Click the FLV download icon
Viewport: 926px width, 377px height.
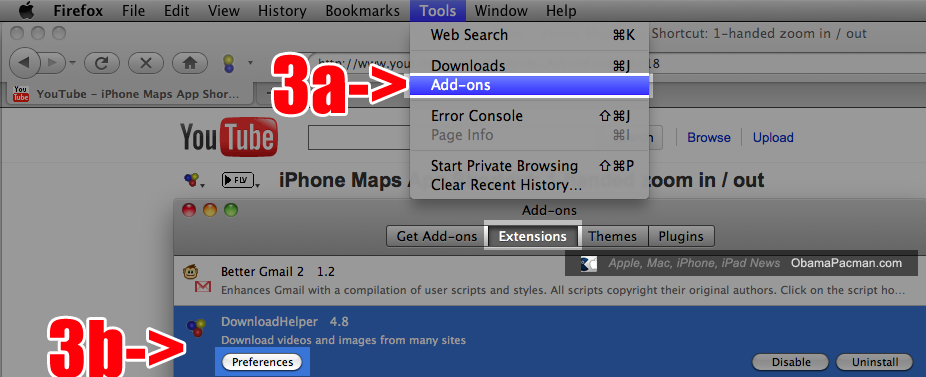[237, 180]
